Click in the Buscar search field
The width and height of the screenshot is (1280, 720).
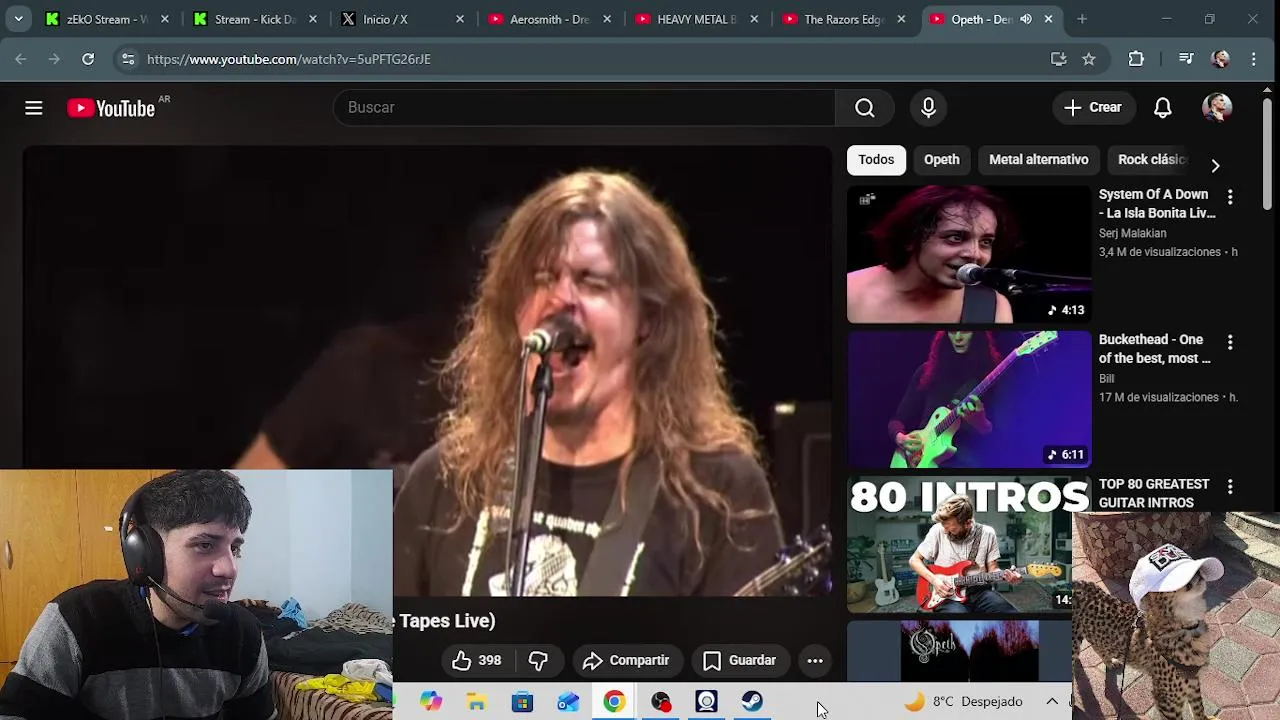tap(585, 108)
